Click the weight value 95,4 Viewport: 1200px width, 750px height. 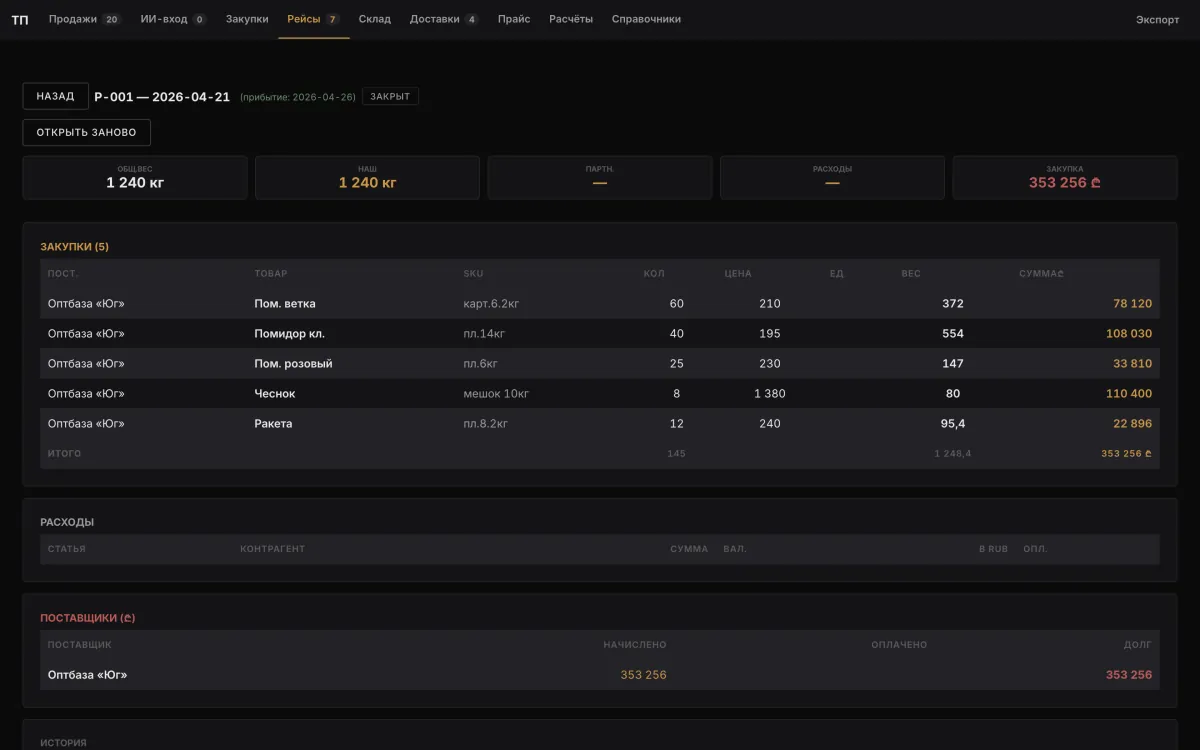pyautogui.click(x=952, y=424)
